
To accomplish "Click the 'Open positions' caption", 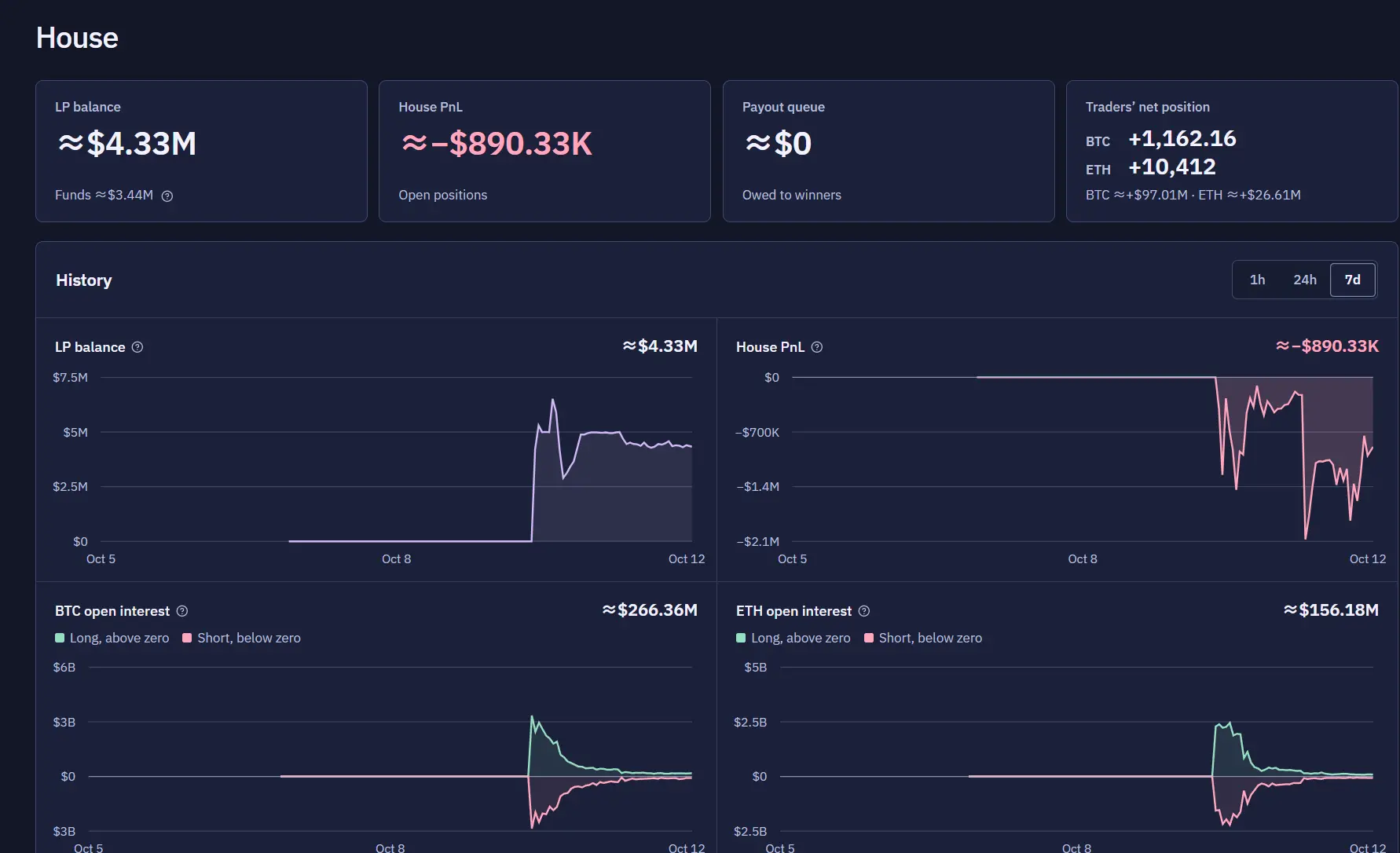I will pyautogui.click(x=442, y=195).
